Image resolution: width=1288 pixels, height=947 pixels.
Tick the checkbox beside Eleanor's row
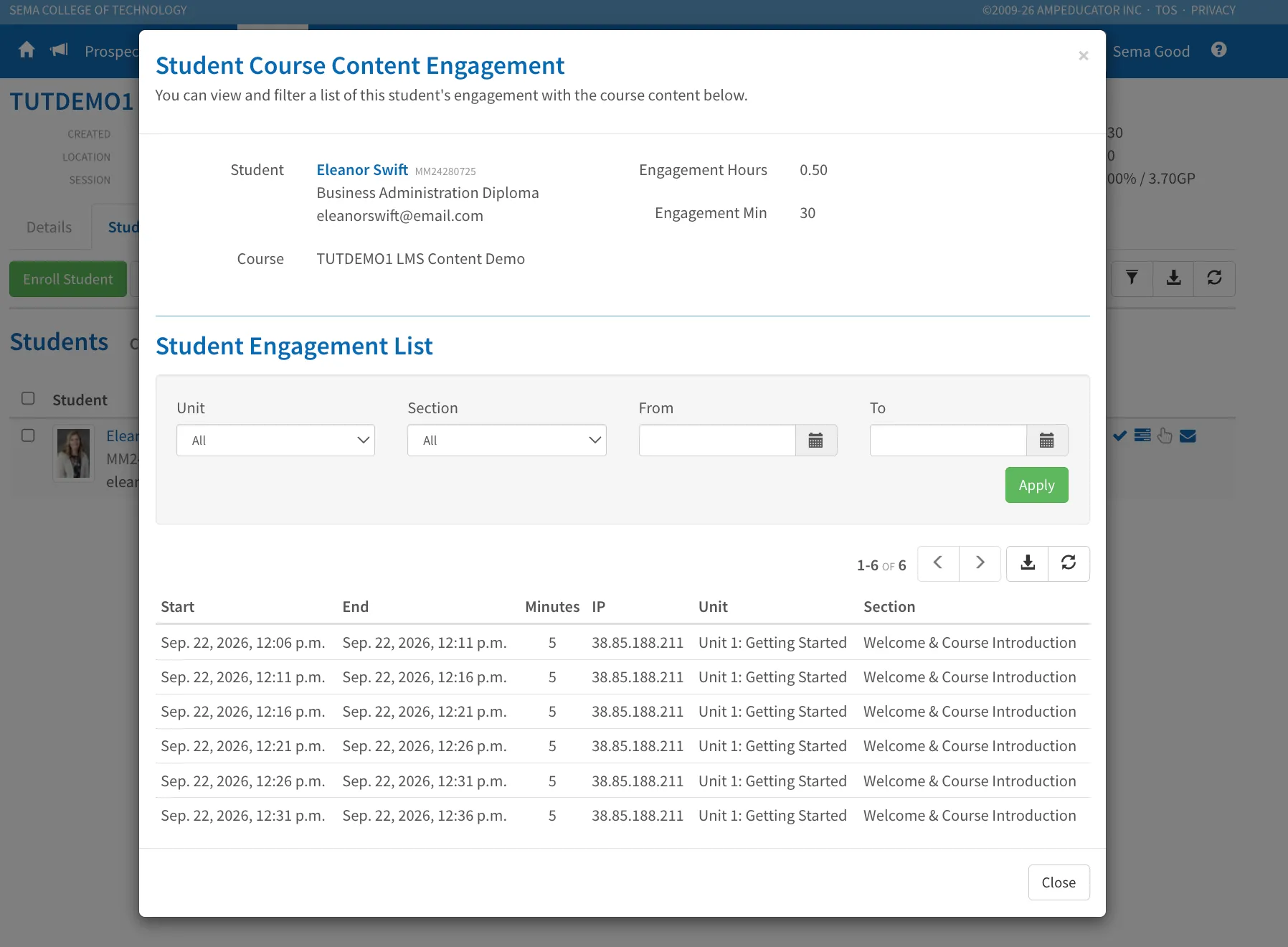[x=28, y=435]
